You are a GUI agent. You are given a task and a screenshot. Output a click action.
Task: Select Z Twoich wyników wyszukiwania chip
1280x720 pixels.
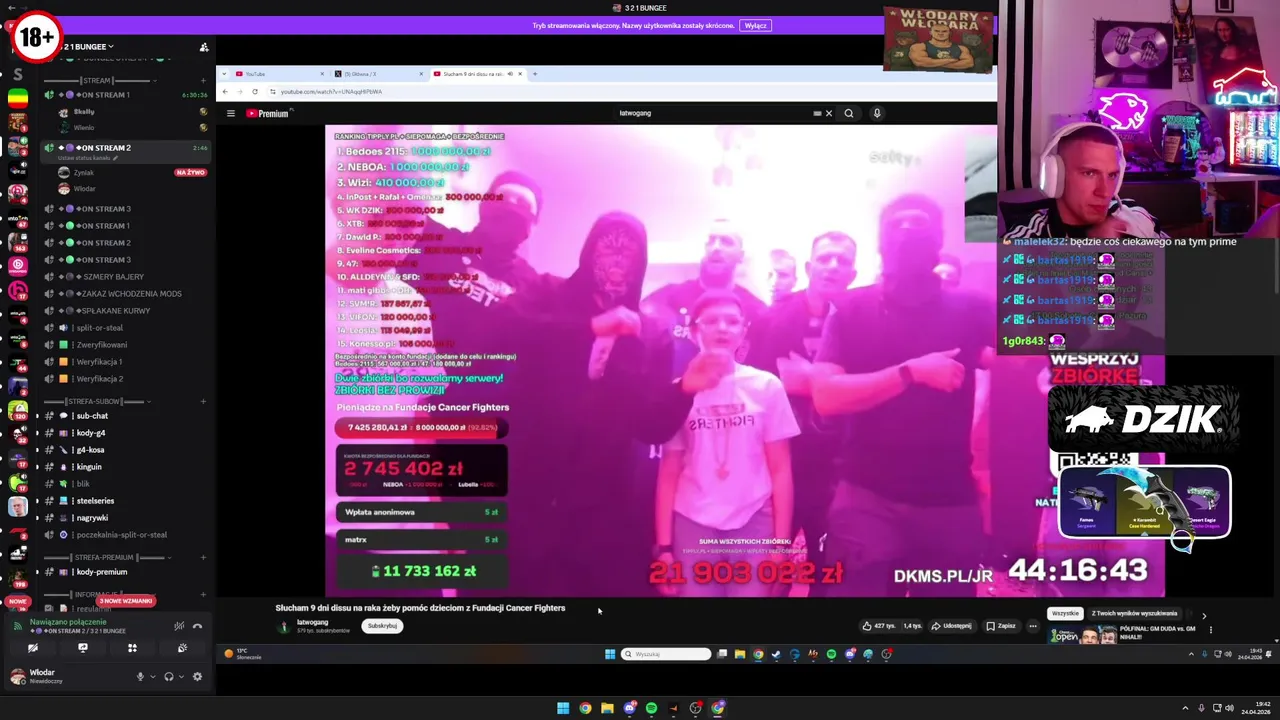coord(1134,614)
